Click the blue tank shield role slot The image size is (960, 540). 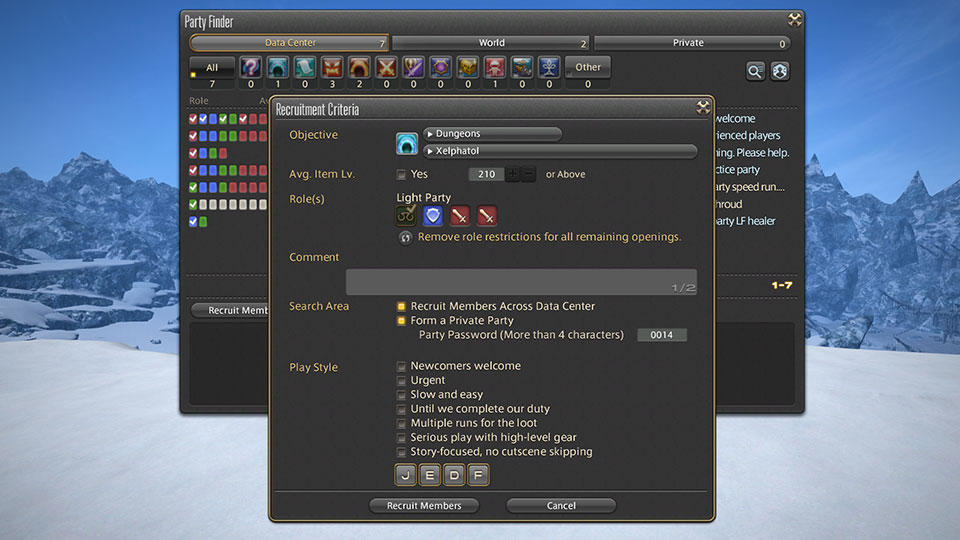[x=433, y=216]
